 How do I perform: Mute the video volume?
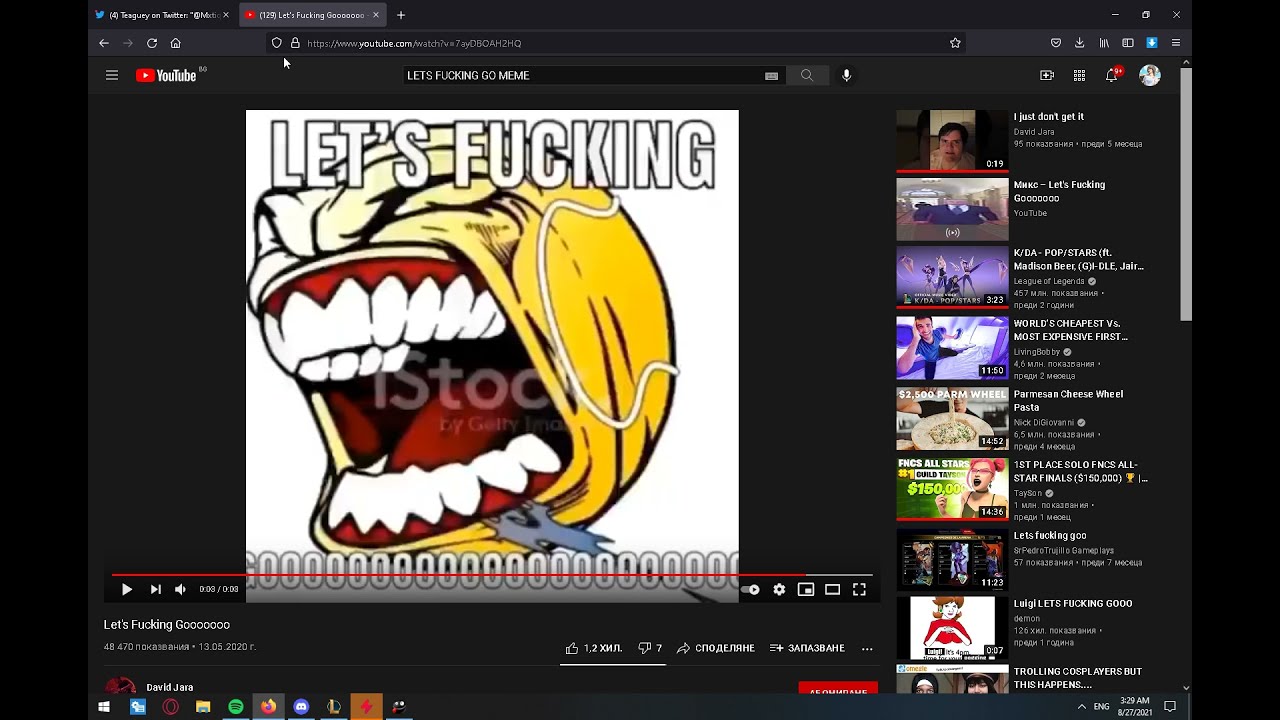pos(180,590)
